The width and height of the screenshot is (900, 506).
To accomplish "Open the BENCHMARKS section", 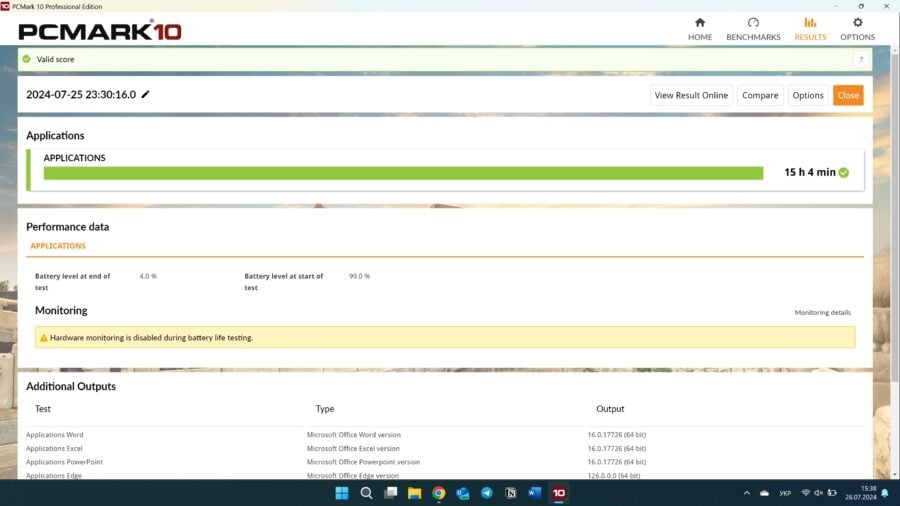I will click(x=753, y=29).
